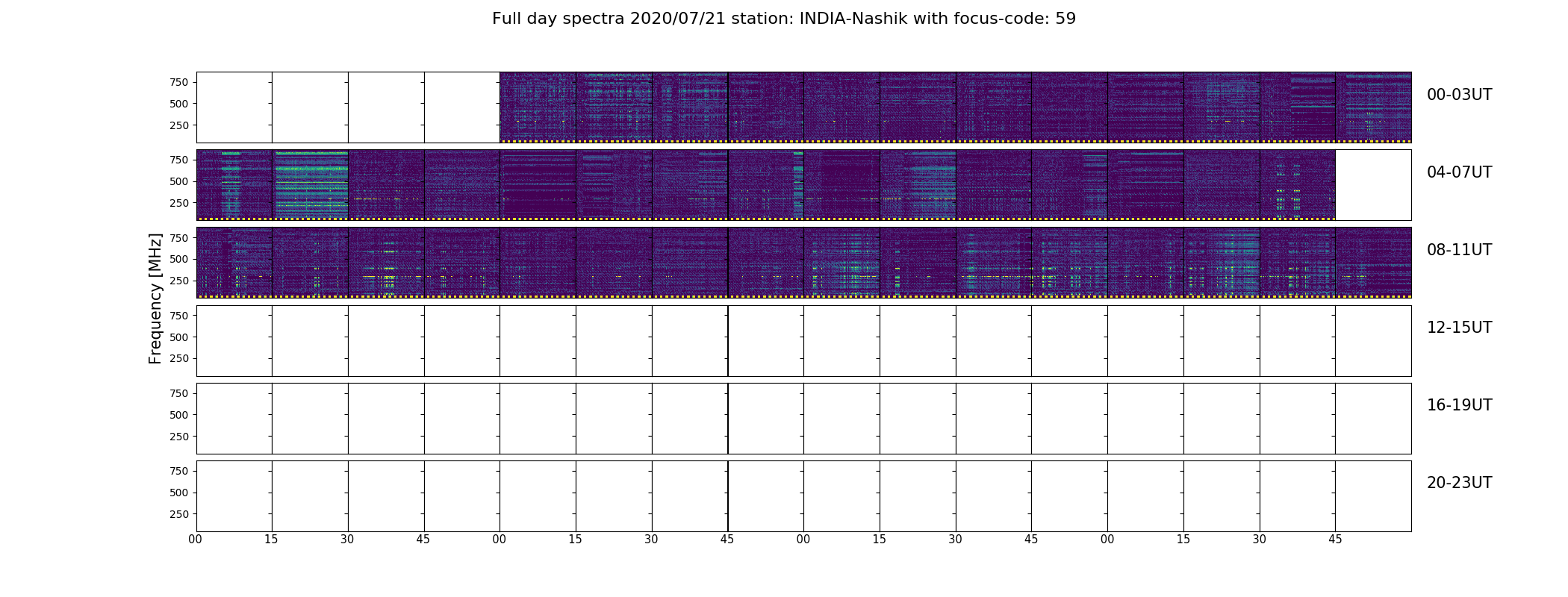Click the bright green spectrum block in 04-07UT row
The height and width of the screenshot is (597, 1568).
(311, 184)
